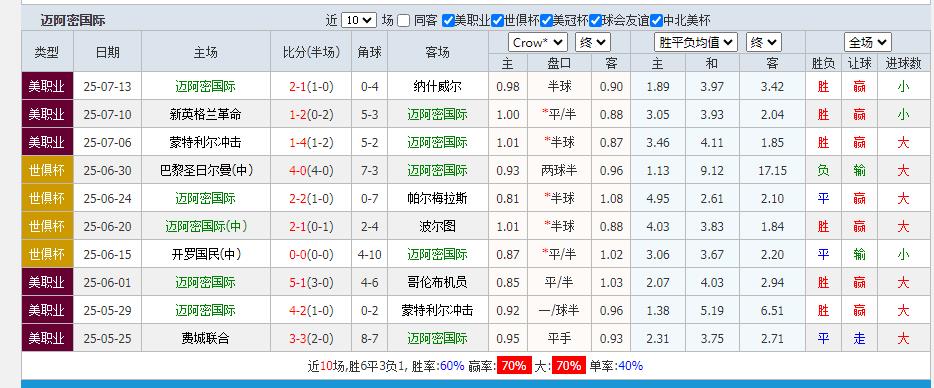934x388 pixels.
Task: Click away odds 17.15
Action: coord(773,170)
